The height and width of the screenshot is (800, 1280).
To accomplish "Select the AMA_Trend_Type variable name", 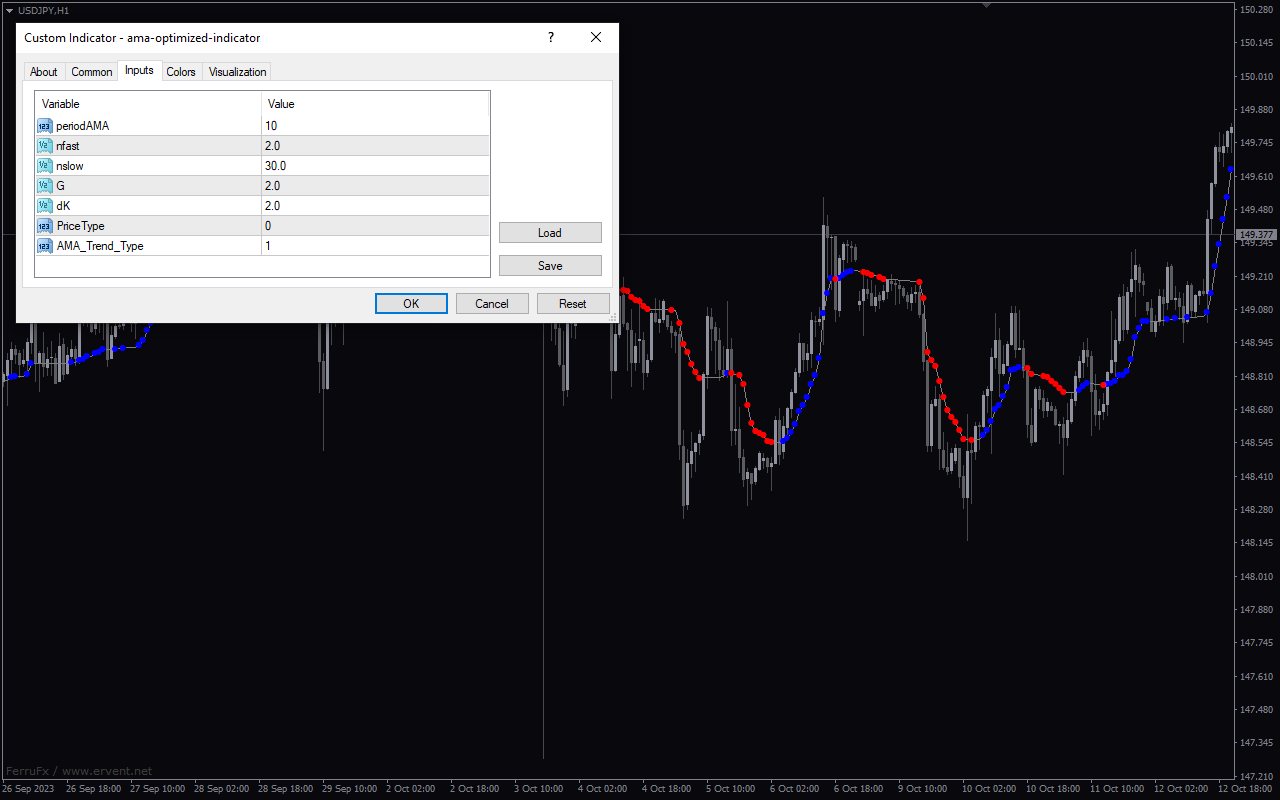I will (x=100, y=246).
